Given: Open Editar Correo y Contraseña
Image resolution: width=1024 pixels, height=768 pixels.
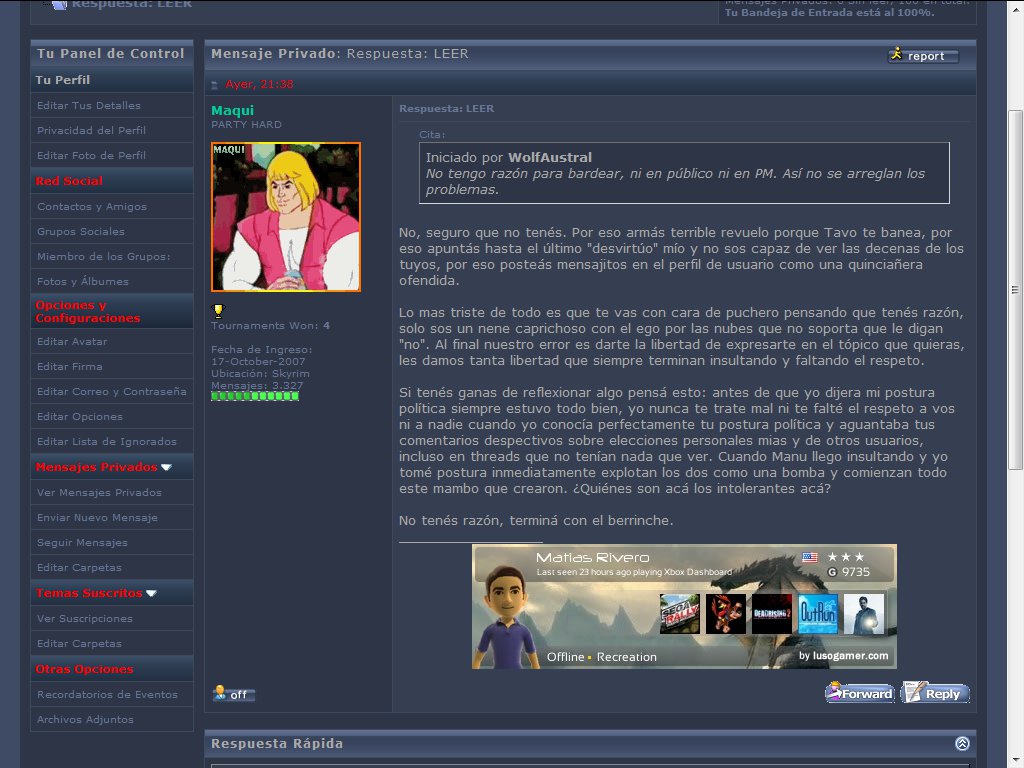Looking at the screenshot, I should [x=112, y=392].
